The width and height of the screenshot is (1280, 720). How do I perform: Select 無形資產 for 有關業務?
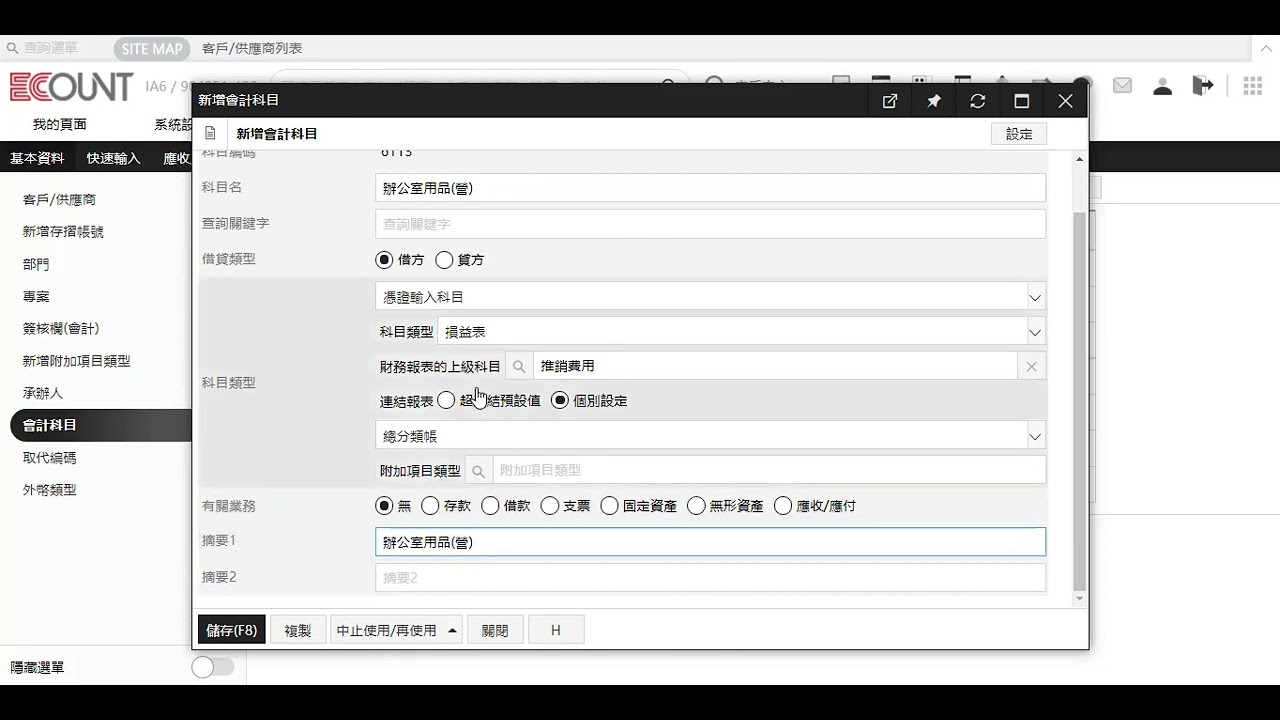tap(696, 506)
